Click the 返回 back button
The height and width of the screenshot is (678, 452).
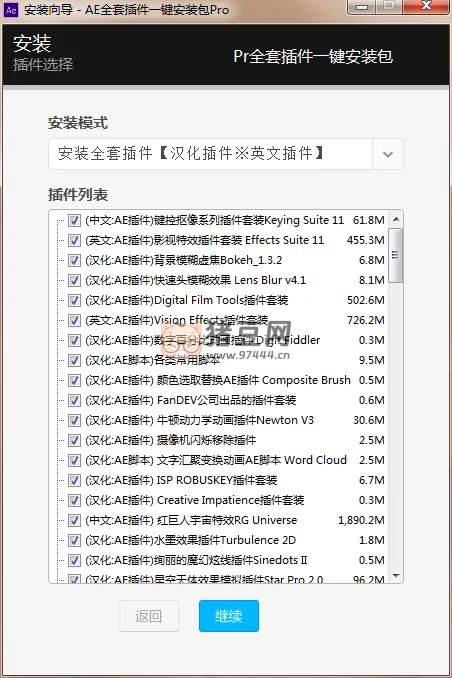pos(149,616)
